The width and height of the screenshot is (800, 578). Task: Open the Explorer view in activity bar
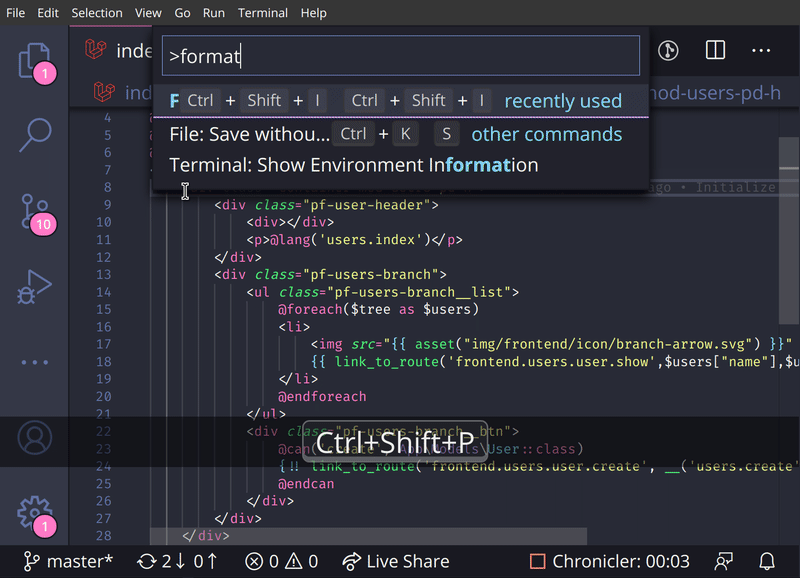[x=34, y=60]
